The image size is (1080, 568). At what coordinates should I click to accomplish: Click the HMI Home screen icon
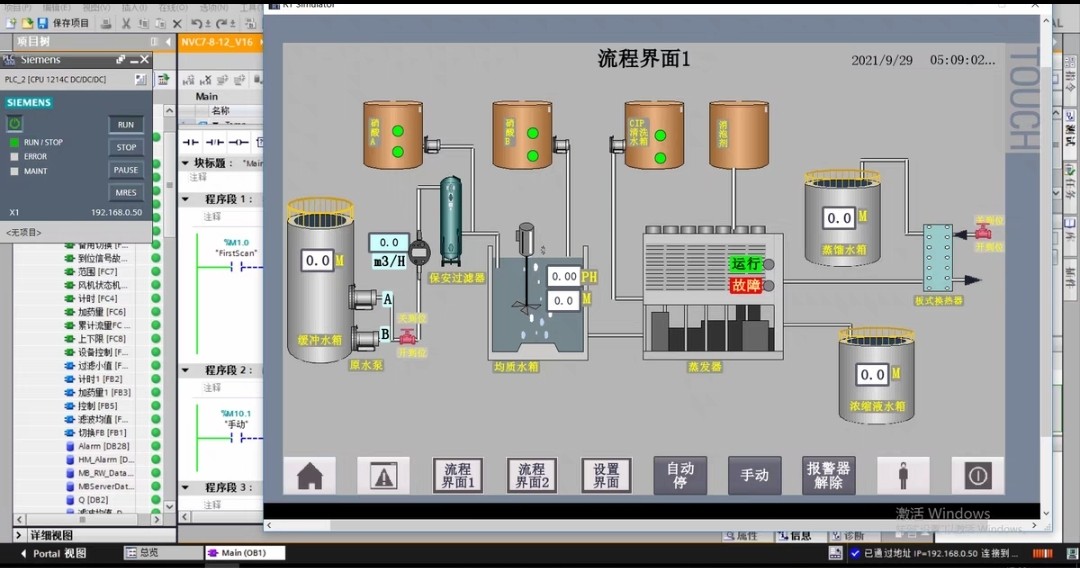310,475
